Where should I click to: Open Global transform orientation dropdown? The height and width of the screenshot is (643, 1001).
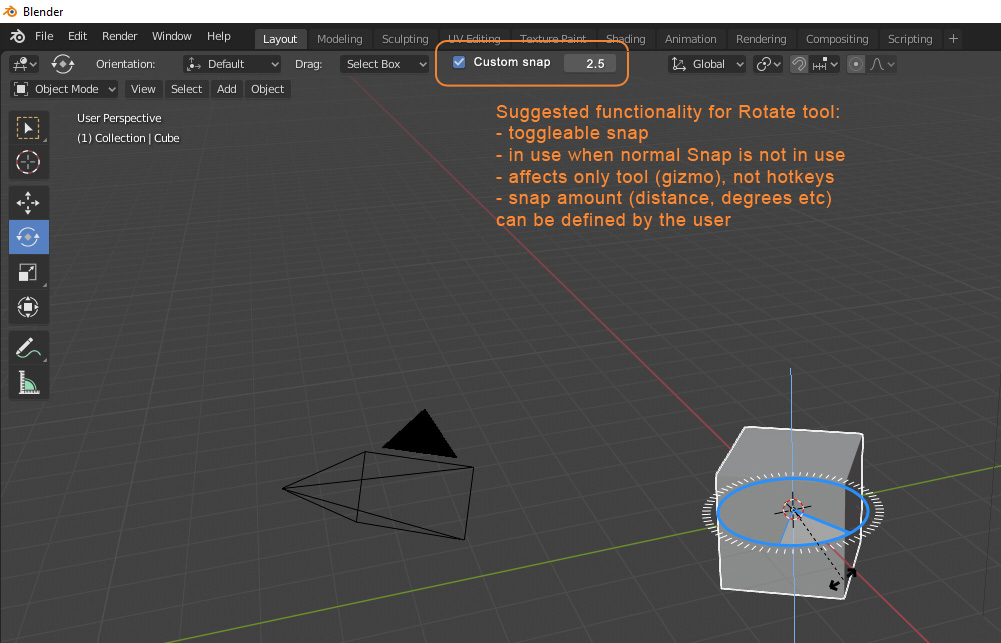tap(707, 64)
